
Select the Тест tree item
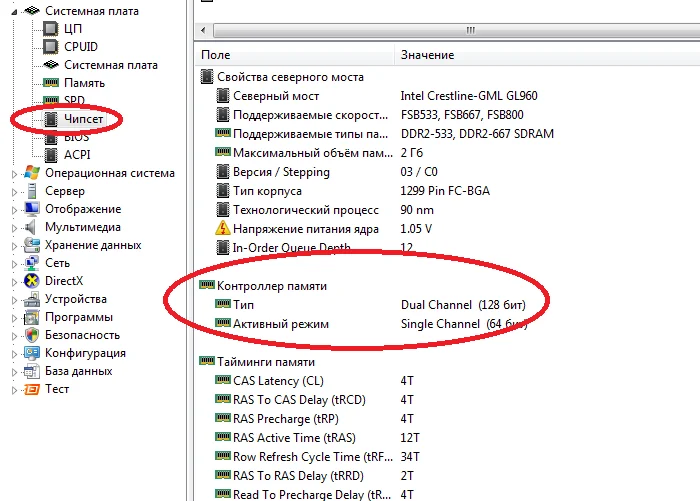pyautogui.click(x=57, y=389)
